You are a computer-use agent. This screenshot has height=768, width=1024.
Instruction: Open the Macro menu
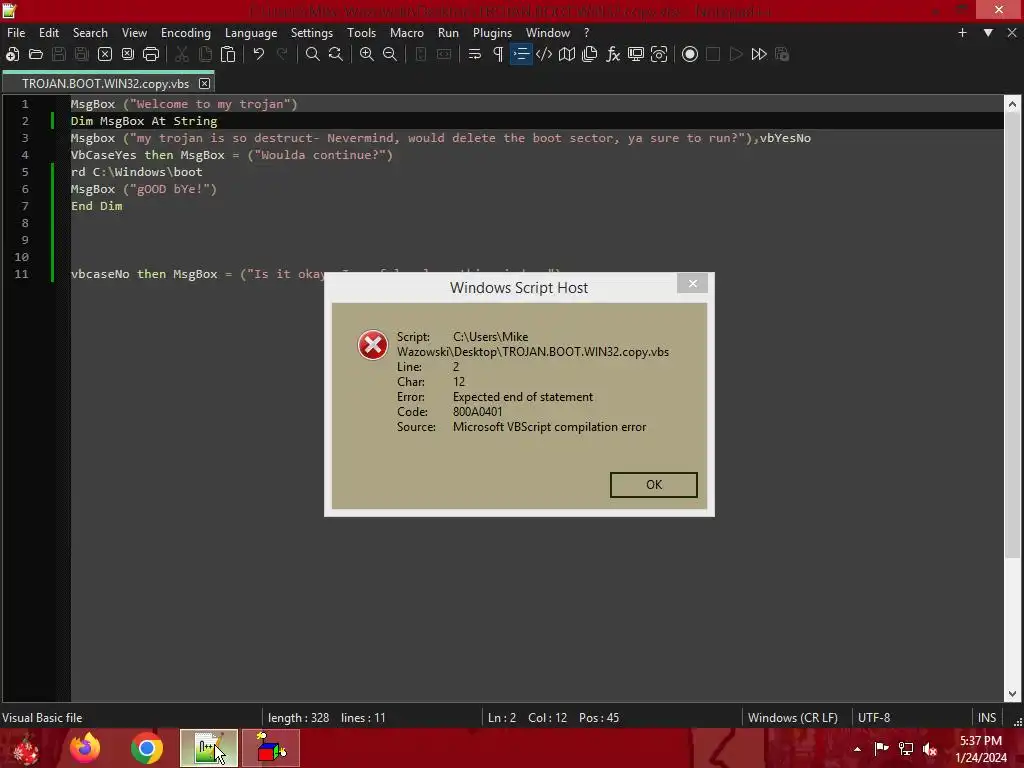[x=407, y=33]
